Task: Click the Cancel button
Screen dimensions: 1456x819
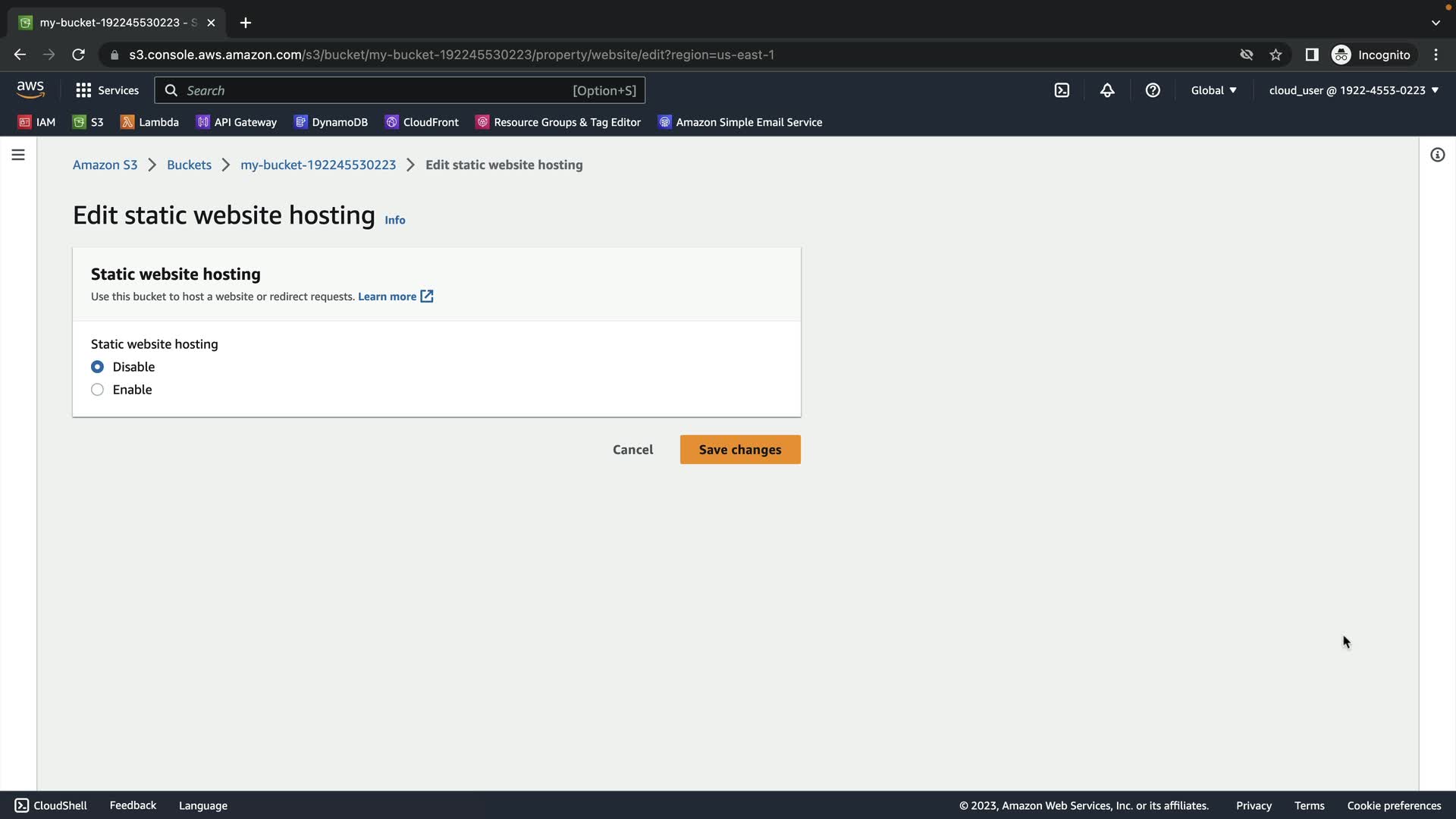Action: click(x=632, y=450)
